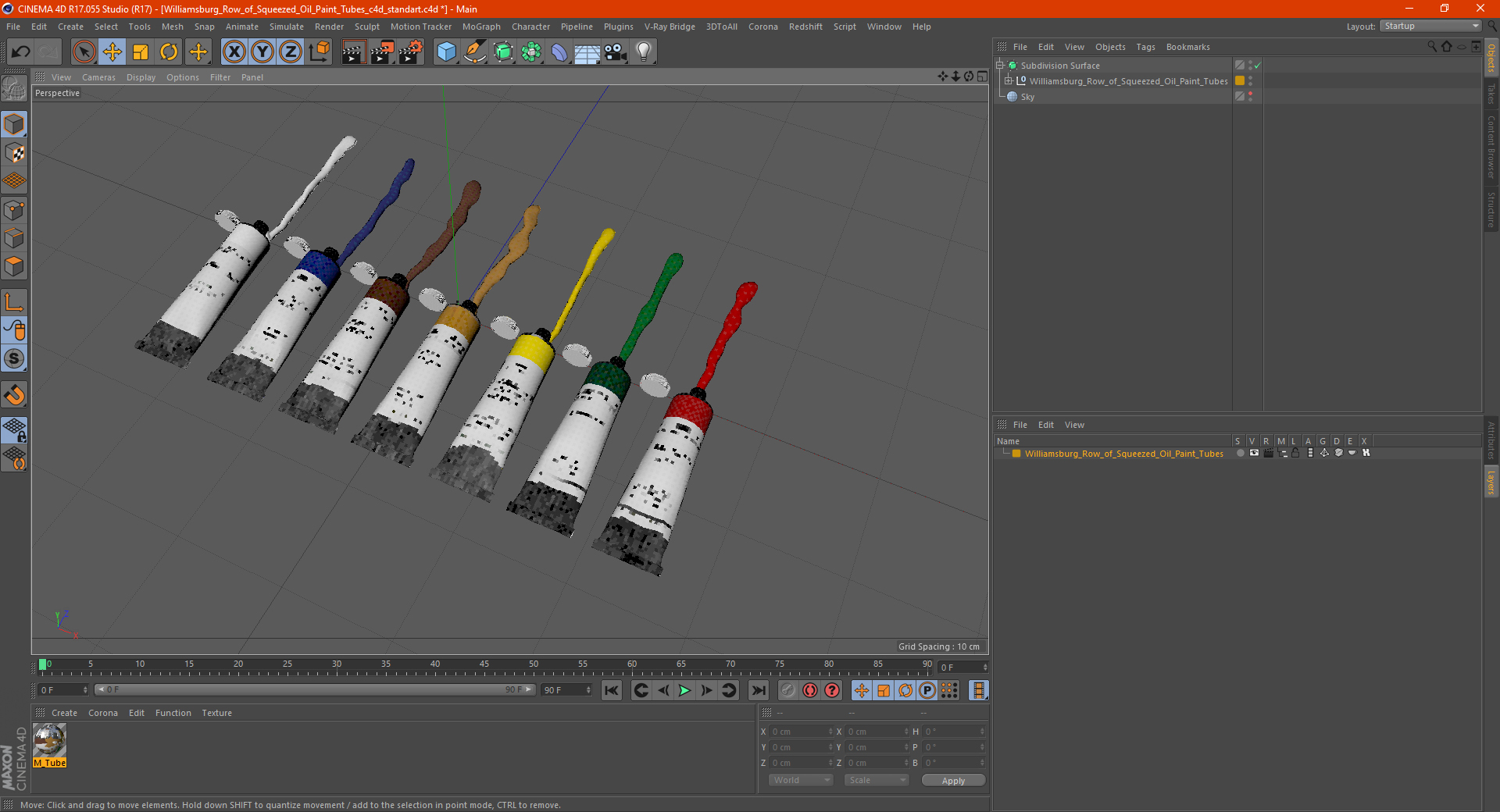Open the viewport Filter menu

pyautogui.click(x=220, y=77)
